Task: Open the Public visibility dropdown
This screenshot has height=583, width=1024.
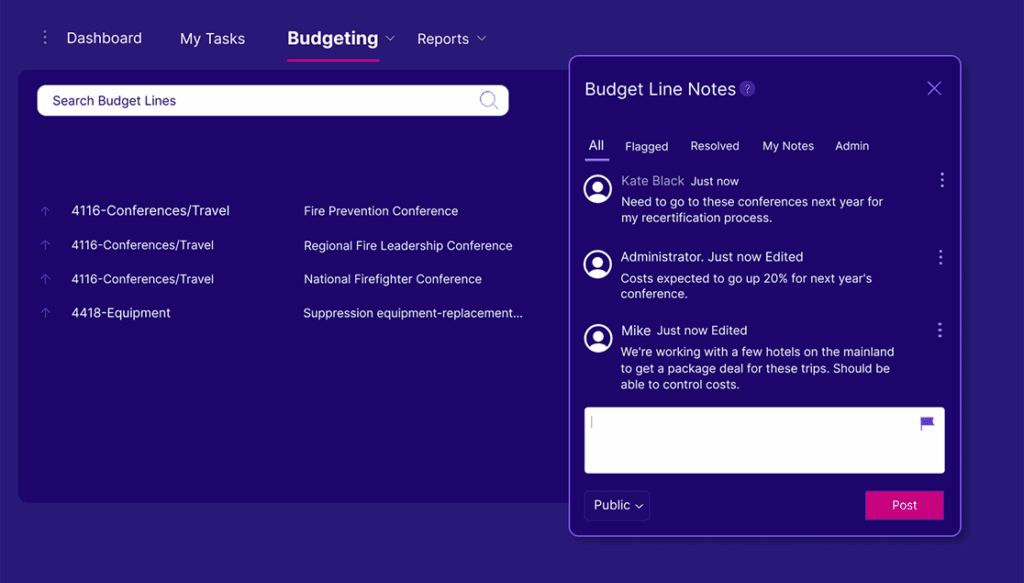Action: click(617, 505)
